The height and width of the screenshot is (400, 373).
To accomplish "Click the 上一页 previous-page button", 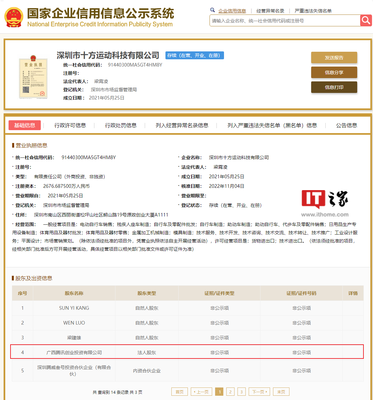I will coord(201,392).
